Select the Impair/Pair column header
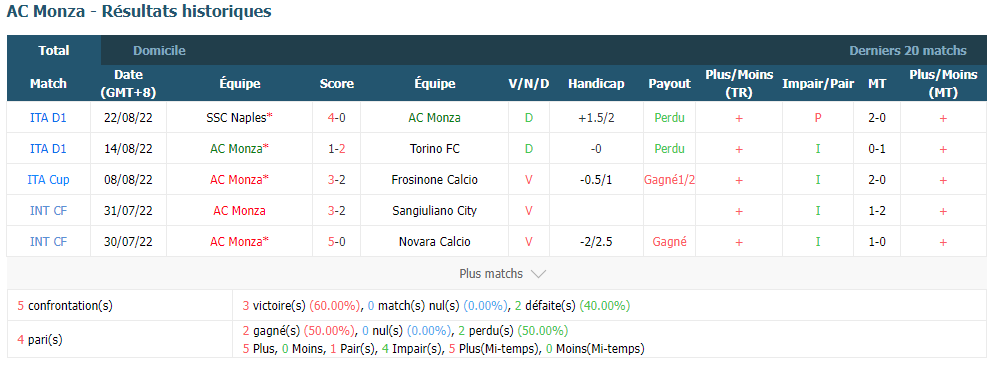994x368 pixels. point(818,84)
